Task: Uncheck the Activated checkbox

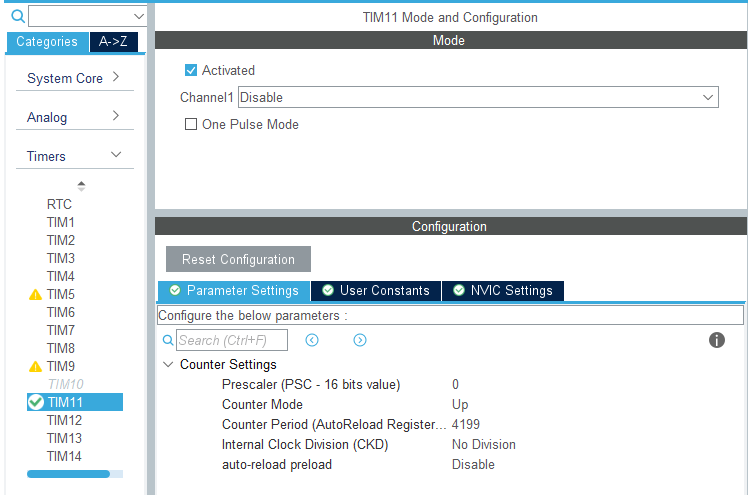Action: pyautogui.click(x=191, y=71)
